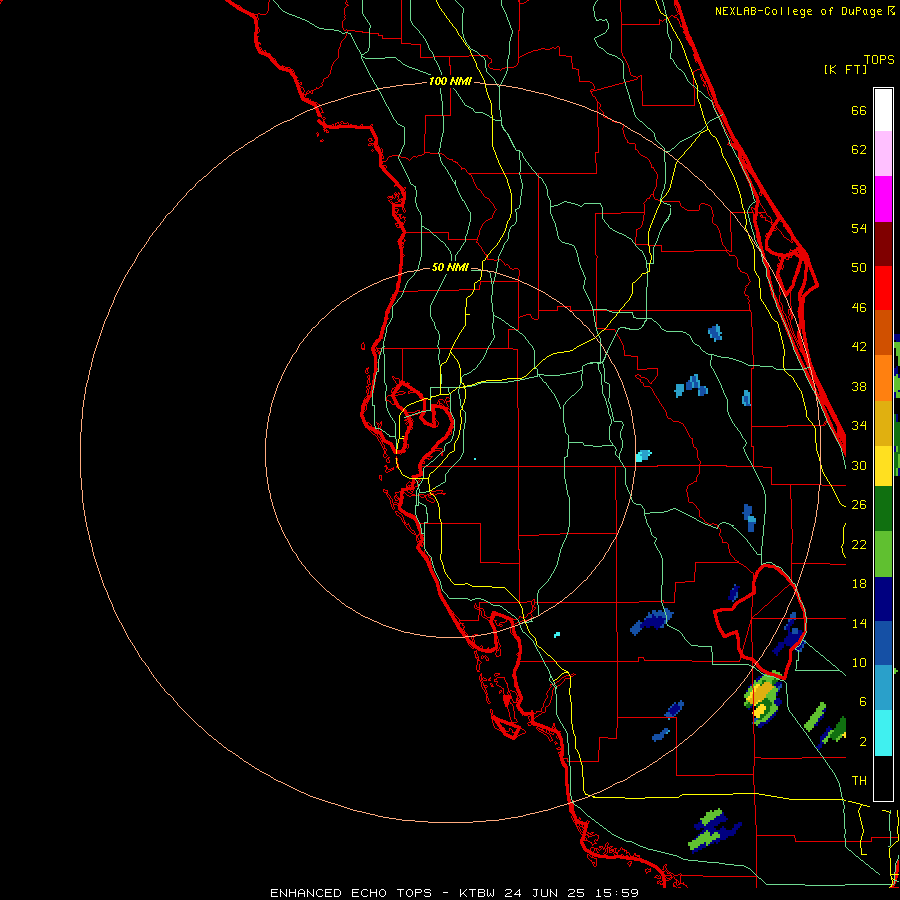Viewport: 900px width, 900px height.
Task: Click the dark orange 42 kft legend swatch
Action: click(x=883, y=333)
